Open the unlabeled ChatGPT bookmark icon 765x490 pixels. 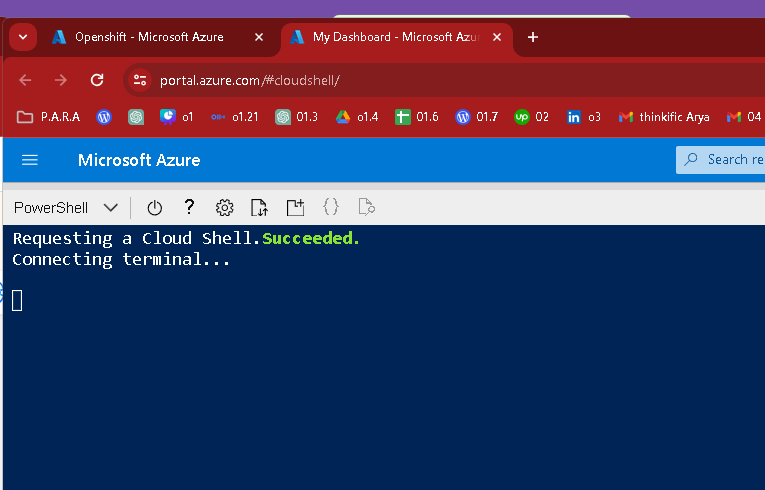[x=136, y=117]
